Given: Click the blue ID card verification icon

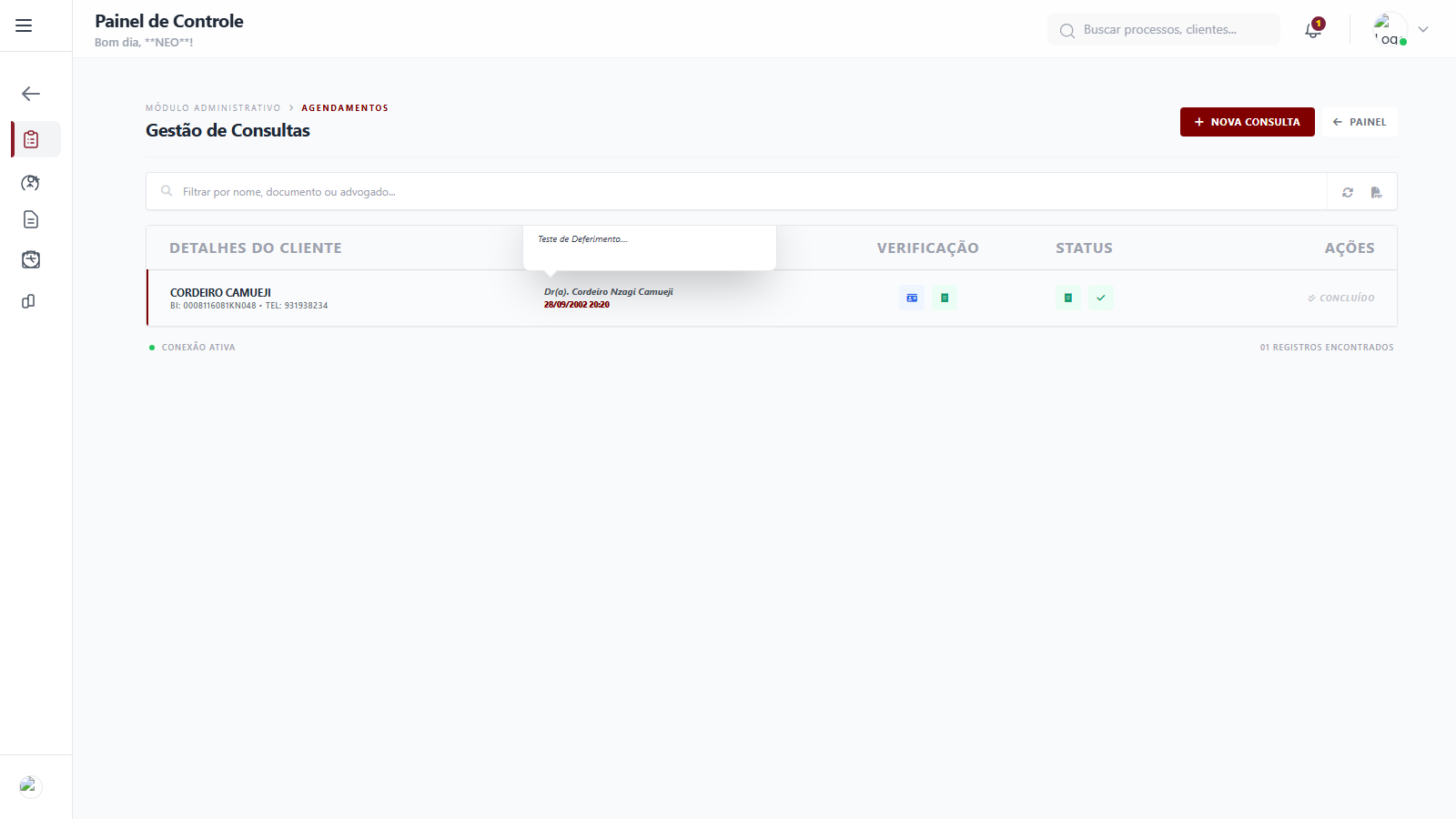Looking at the screenshot, I should click(x=912, y=298).
